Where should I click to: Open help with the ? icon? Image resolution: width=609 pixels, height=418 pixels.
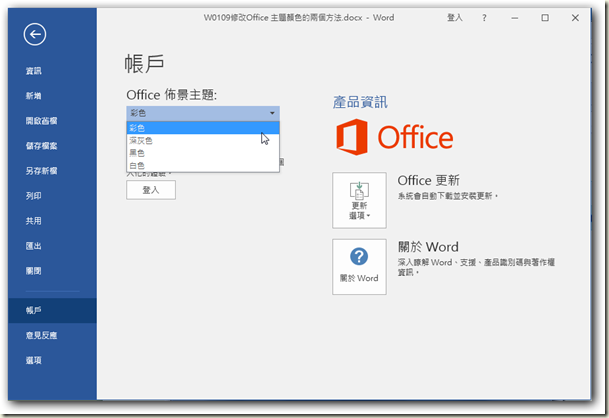(484, 18)
